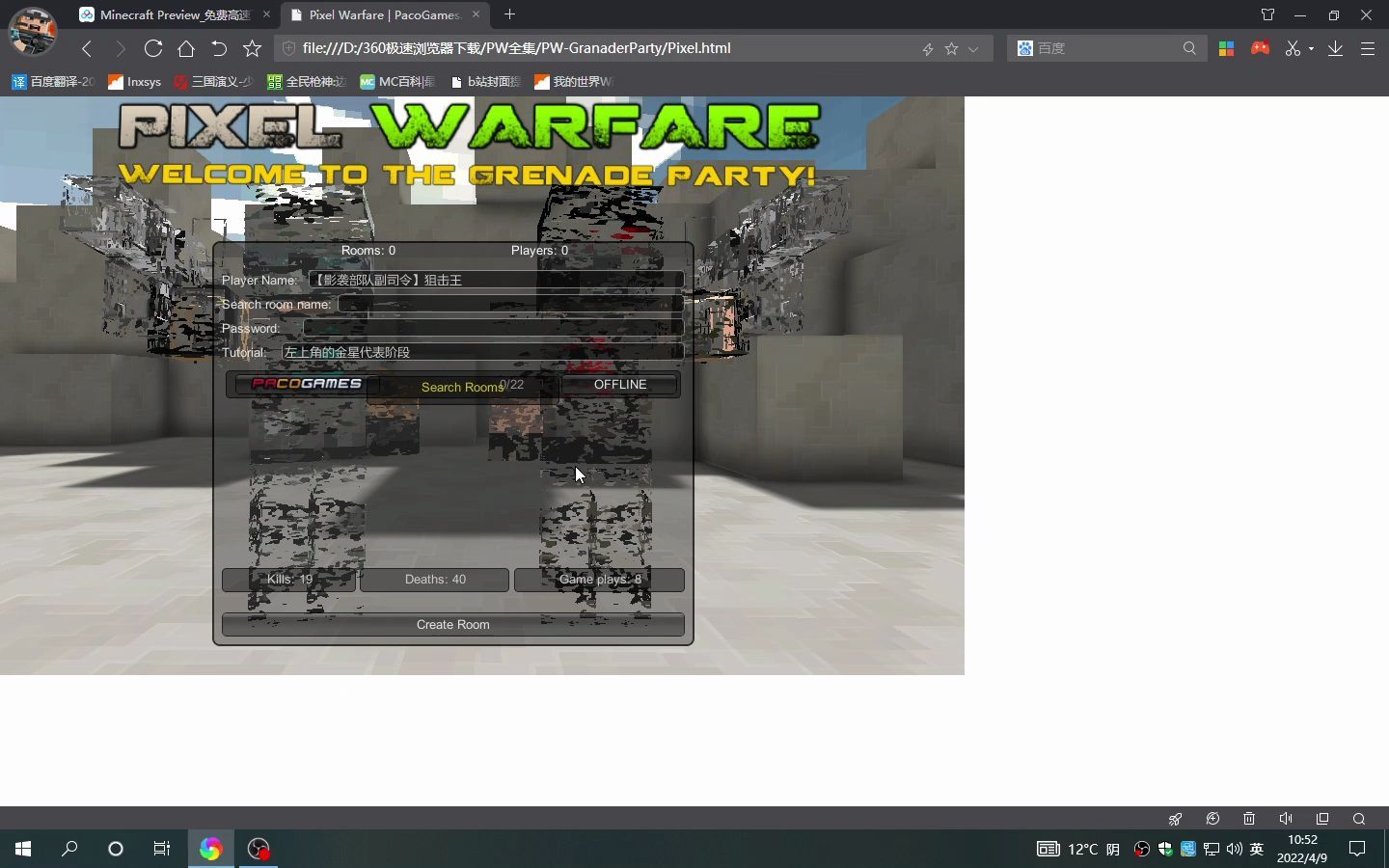The image size is (1389, 868).
Task: Open the 全民枪神 bookmark
Action: click(x=306, y=82)
